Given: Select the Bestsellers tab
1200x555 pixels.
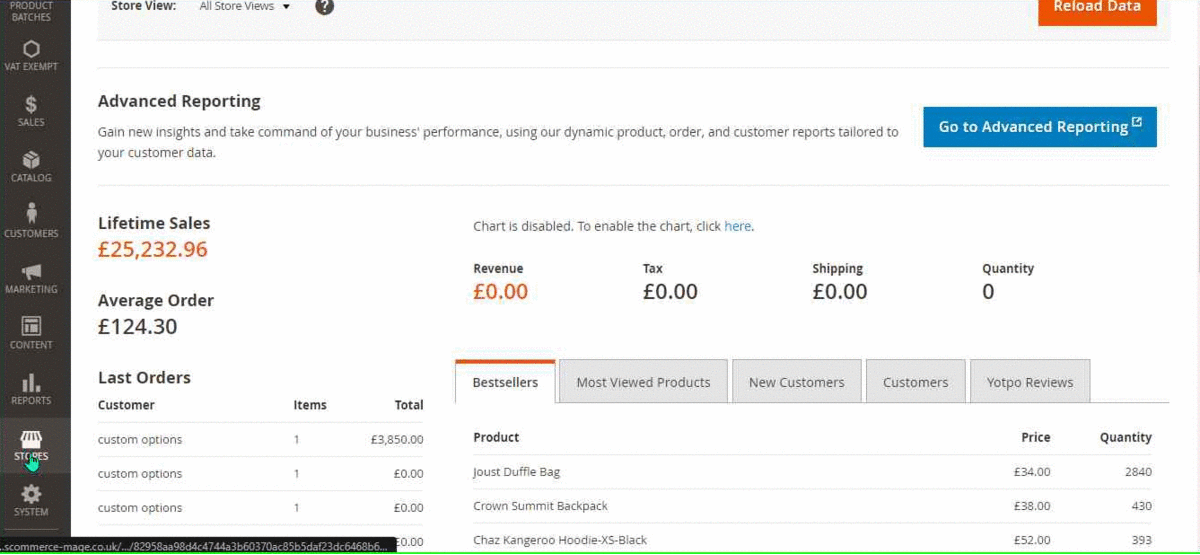Looking at the screenshot, I should 505,382.
